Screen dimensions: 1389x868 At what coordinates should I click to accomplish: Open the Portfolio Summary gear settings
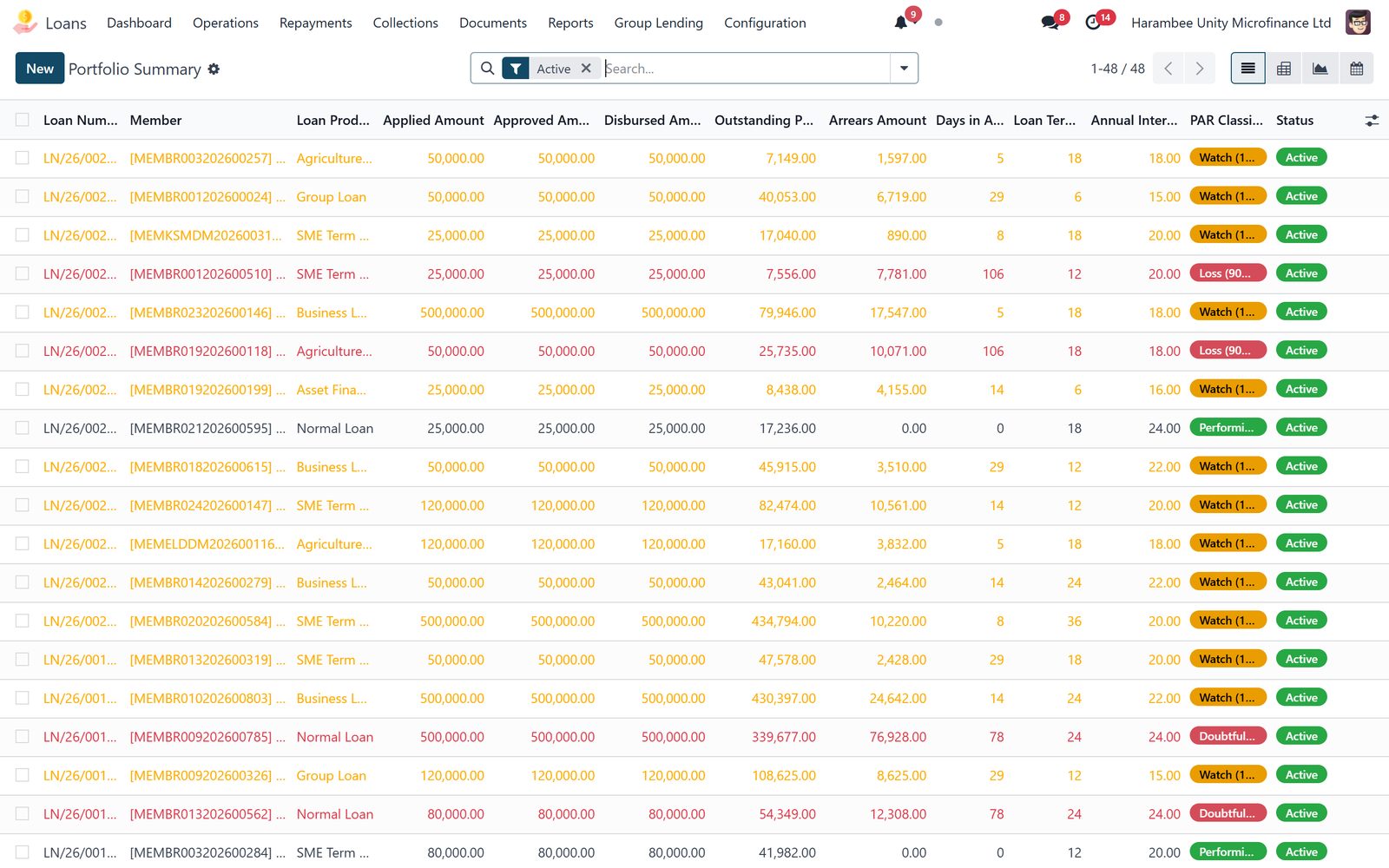(x=214, y=69)
